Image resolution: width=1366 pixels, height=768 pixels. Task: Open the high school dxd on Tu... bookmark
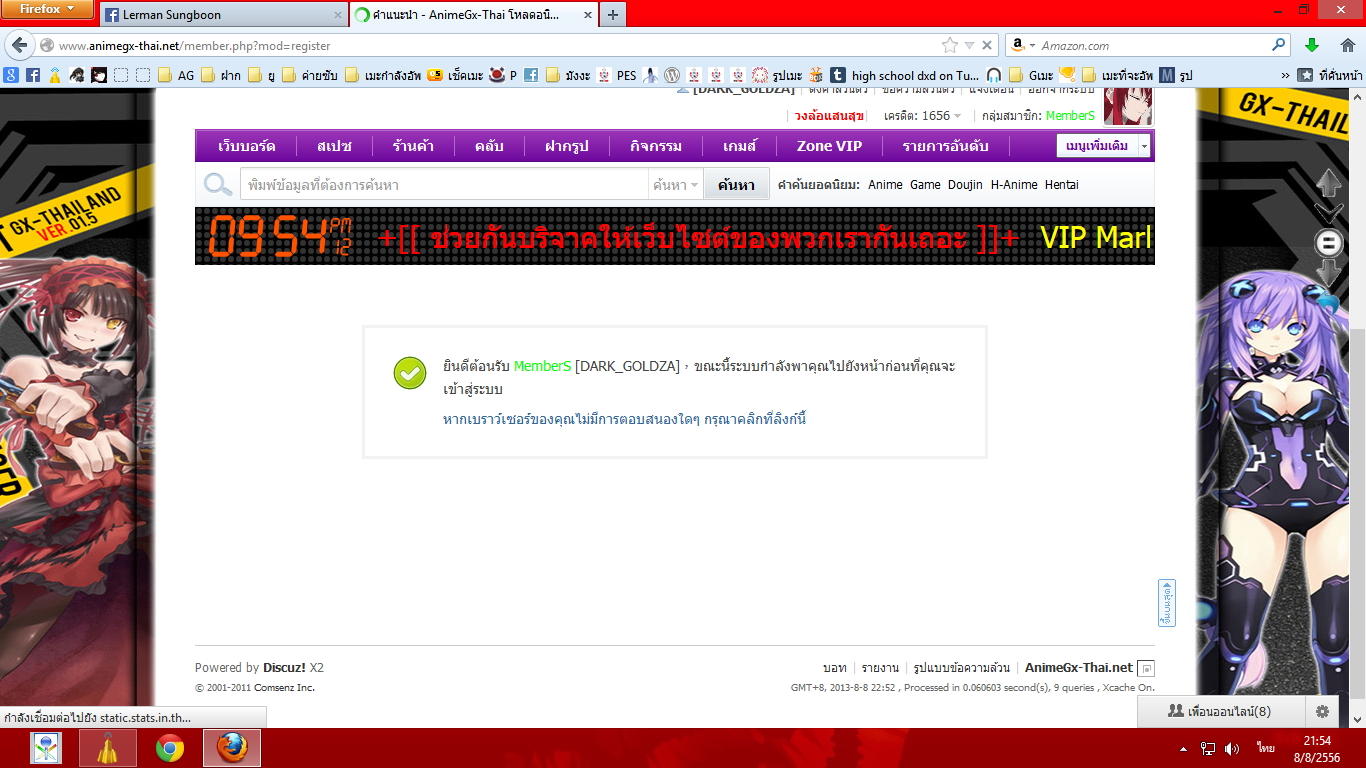905,75
